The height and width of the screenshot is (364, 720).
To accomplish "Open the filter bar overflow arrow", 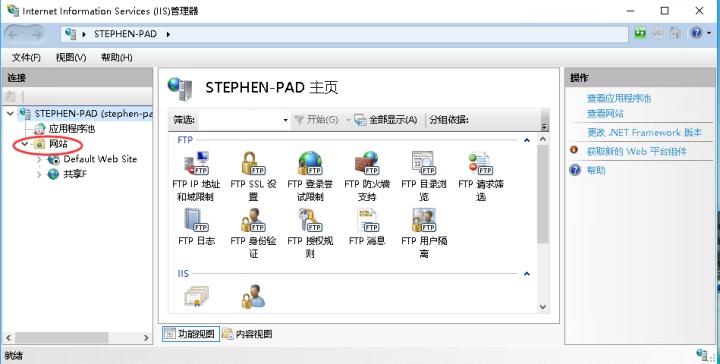I will (x=545, y=127).
